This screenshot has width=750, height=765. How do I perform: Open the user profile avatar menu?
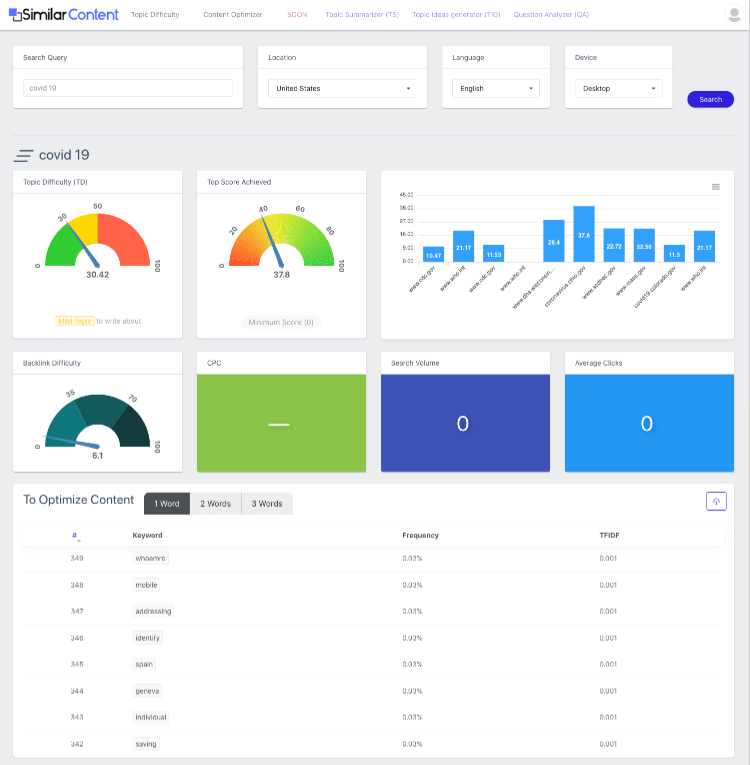pos(734,14)
